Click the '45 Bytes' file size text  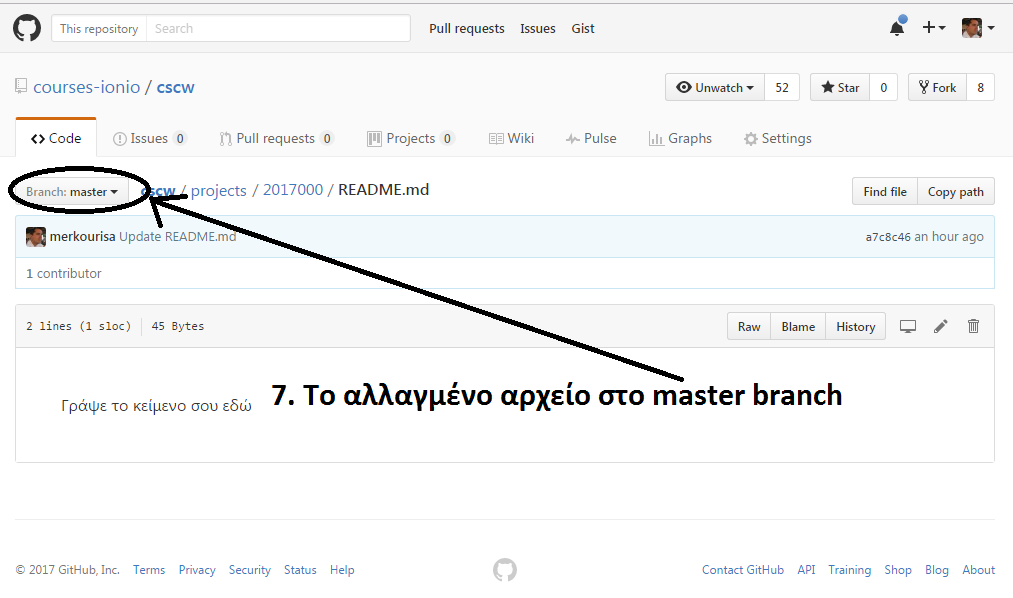point(178,326)
